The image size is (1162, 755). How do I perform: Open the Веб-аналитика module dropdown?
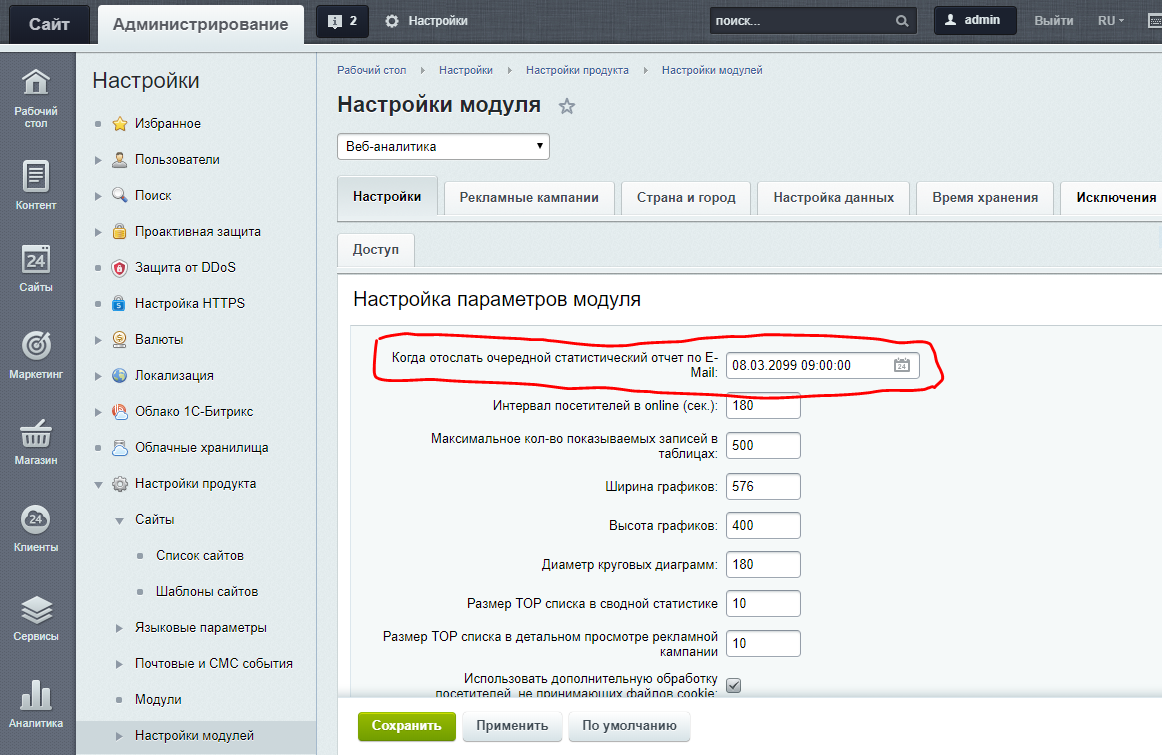click(443, 147)
